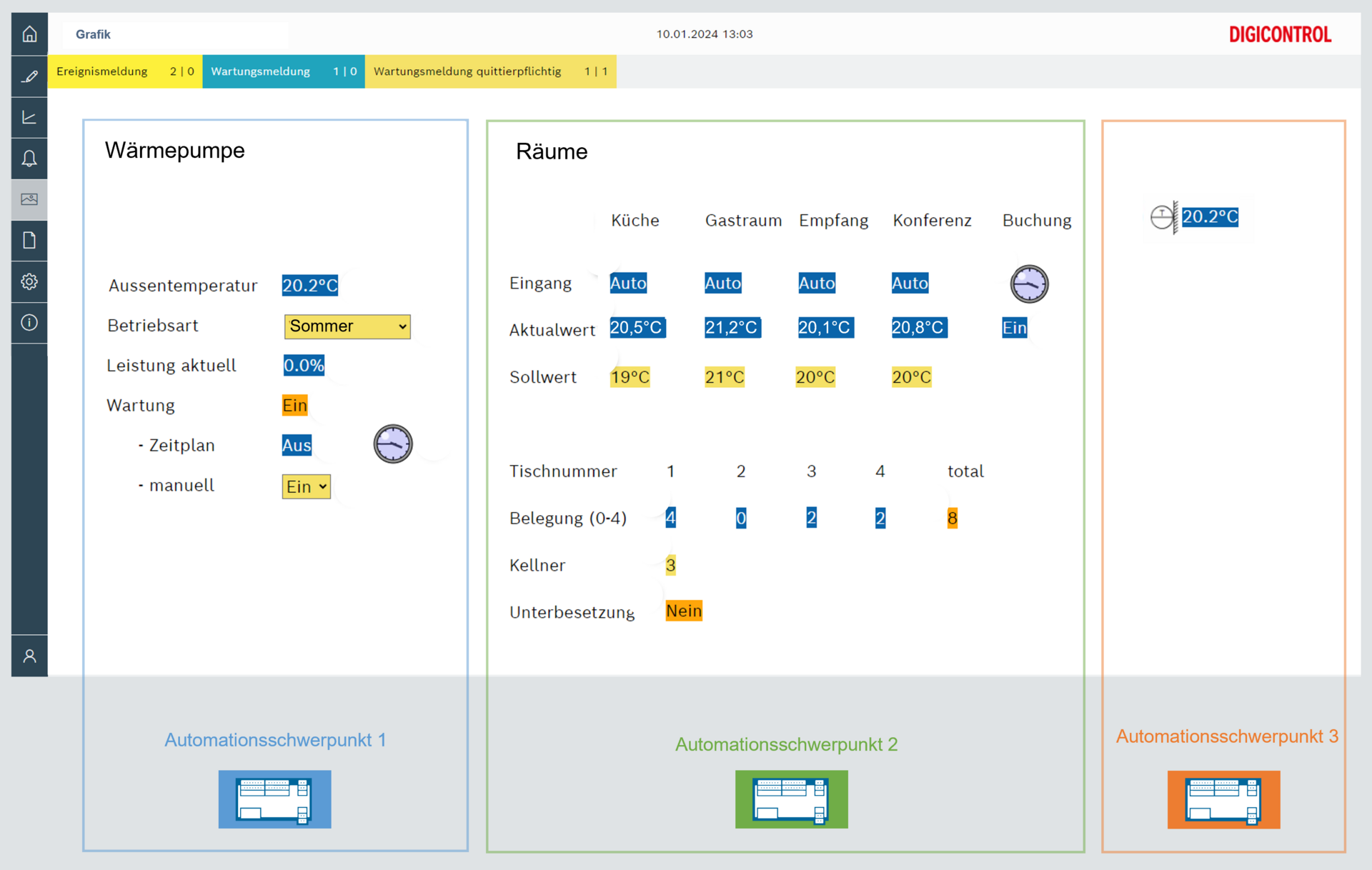Image resolution: width=1372 pixels, height=870 pixels.
Task: Open the alarm bell icon in sidebar
Action: click(x=29, y=158)
